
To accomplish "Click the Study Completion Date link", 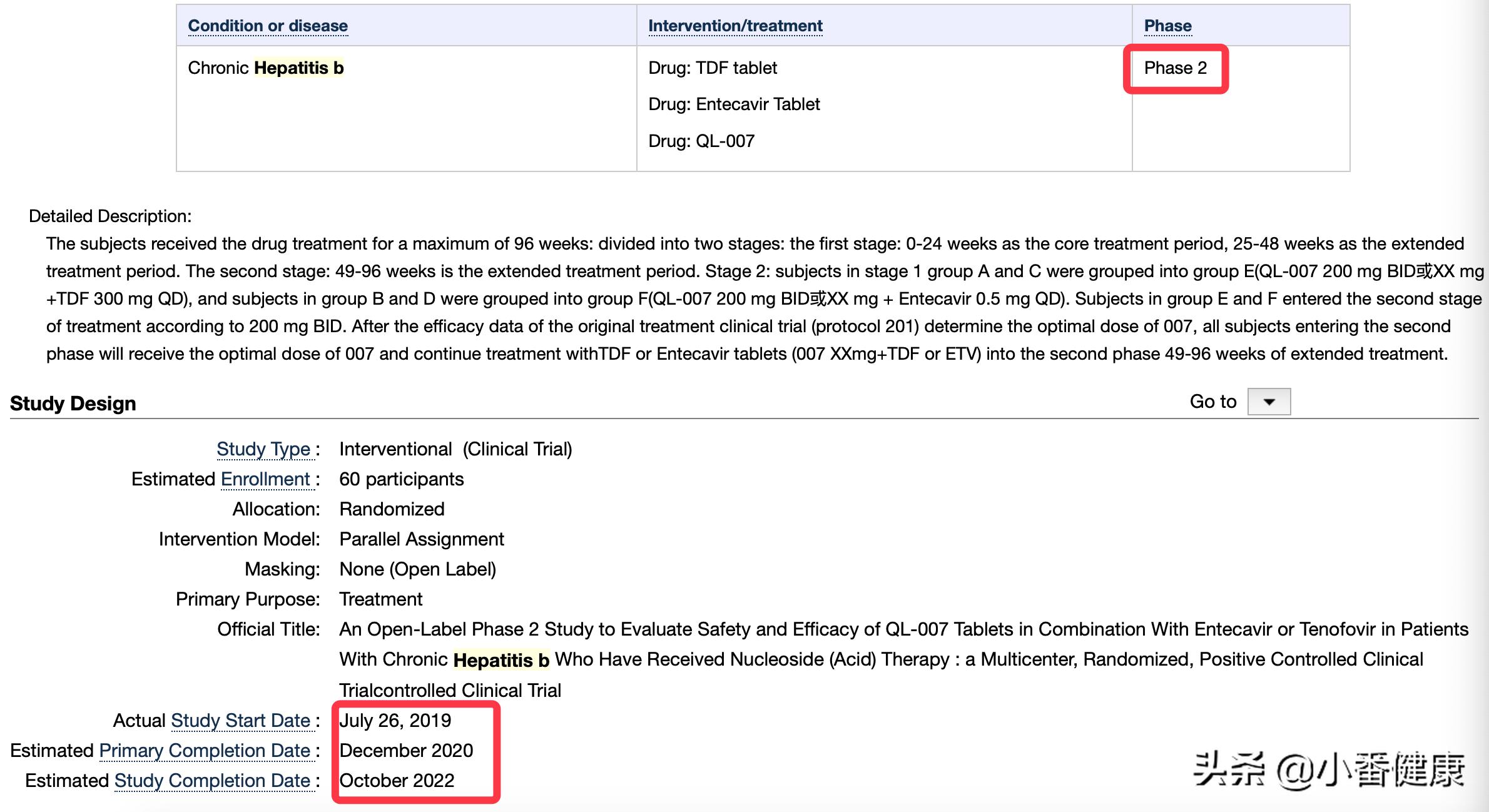I will [x=212, y=781].
